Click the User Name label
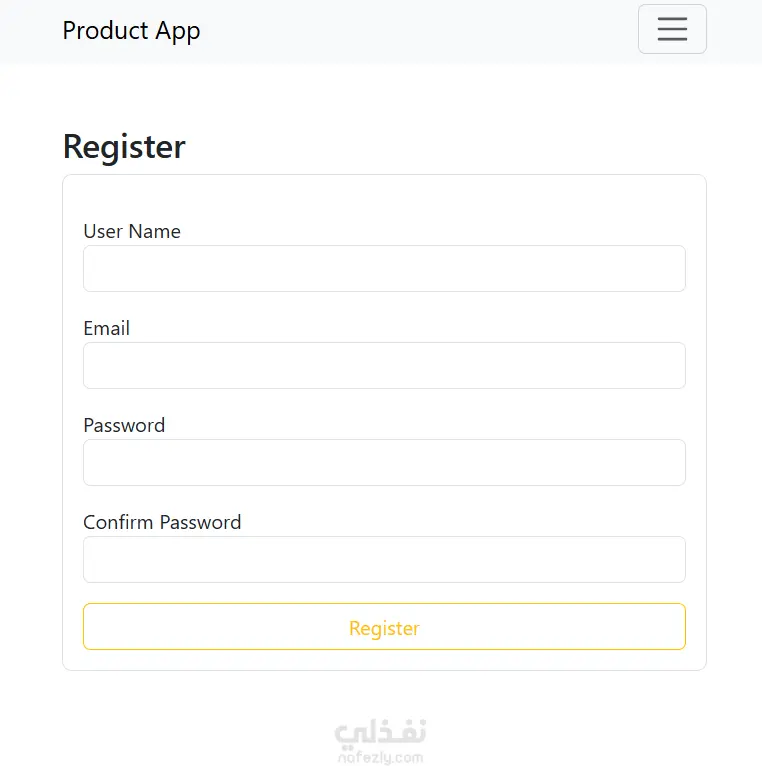762x766 pixels. (x=132, y=231)
